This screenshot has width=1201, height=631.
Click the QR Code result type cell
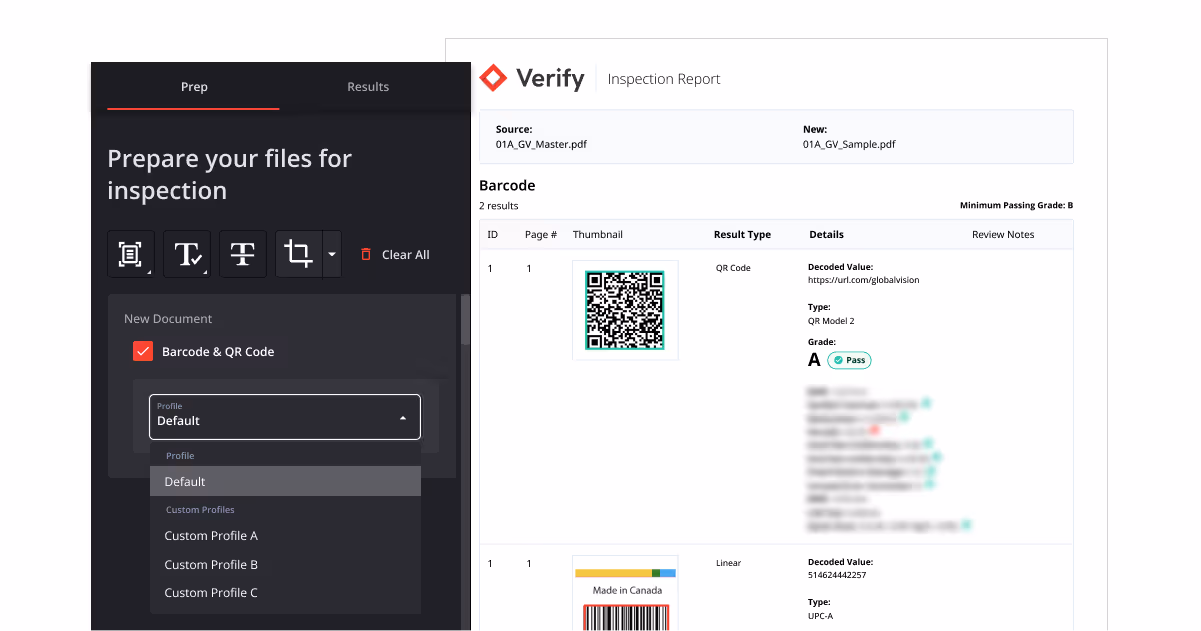point(733,268)
